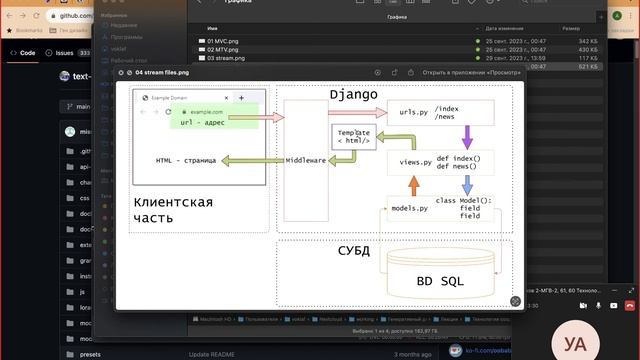Image resolution: width=640 pixels, height=360 pixels.
Task: Click the repository owner avatar next to 'text-'
Action: click(64, 76)
